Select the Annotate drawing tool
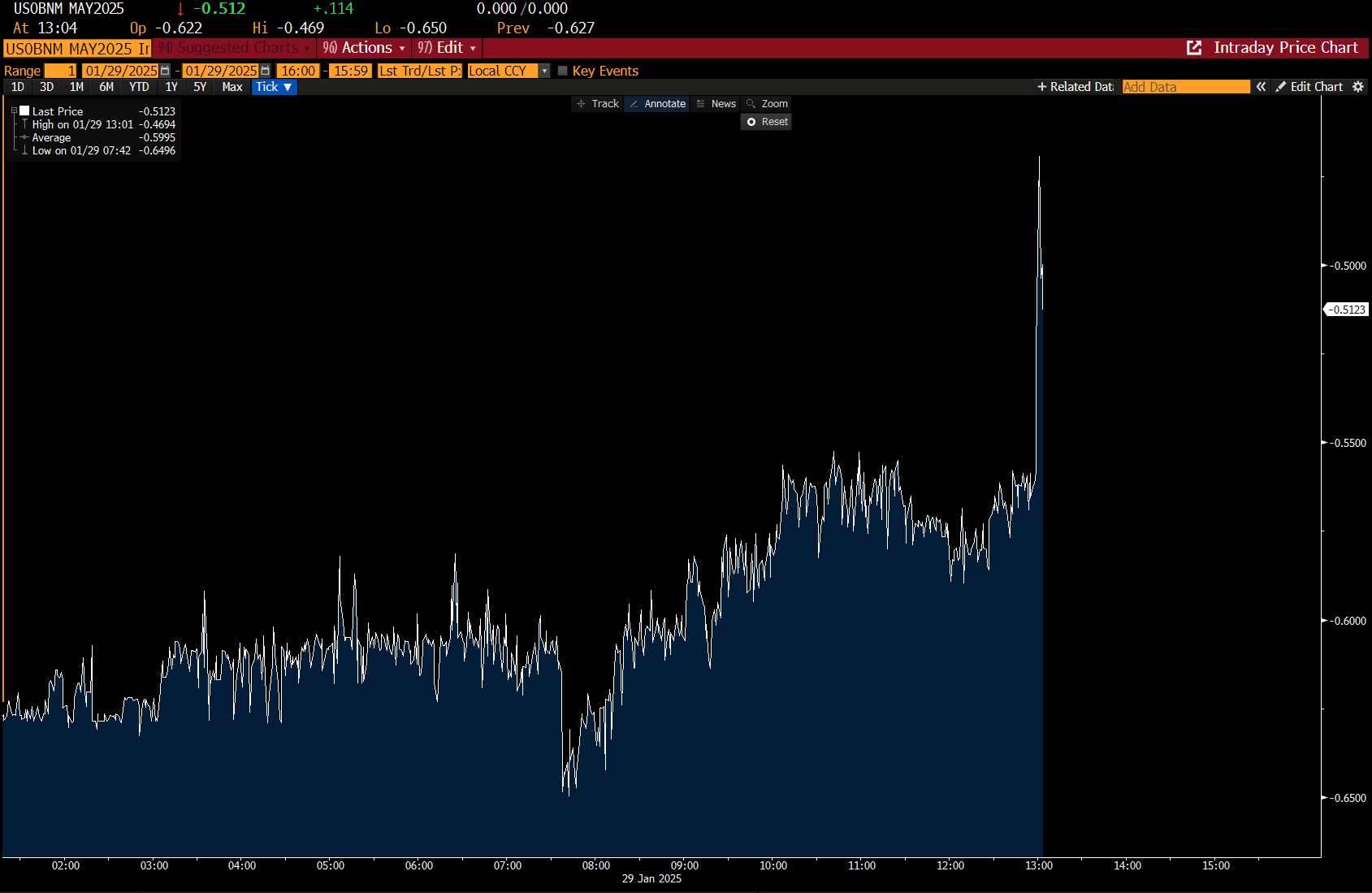Screen dimensions: 1372x893 [657, 104]
